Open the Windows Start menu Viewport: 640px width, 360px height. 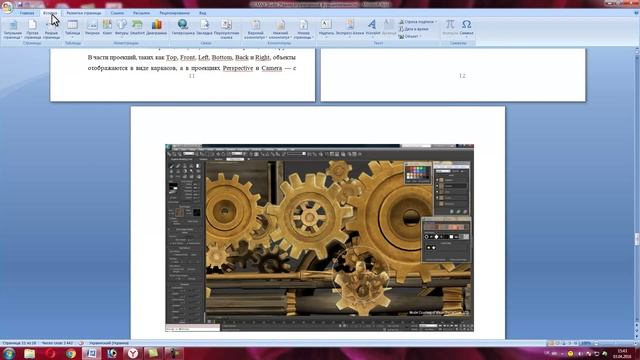pyautogui.click(x=9, y=353)
